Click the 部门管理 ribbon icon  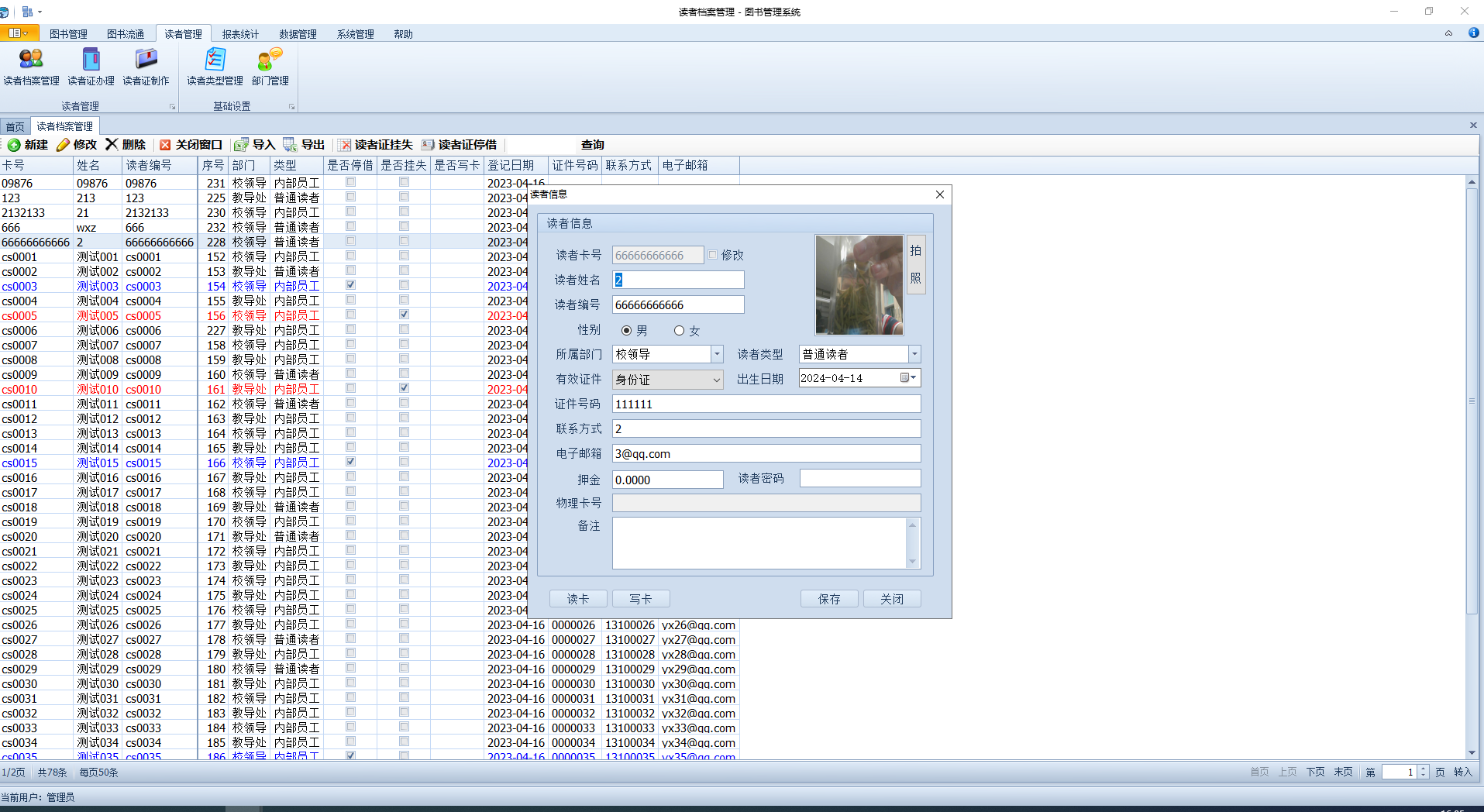pyautogui.click(x=270, y=60)
